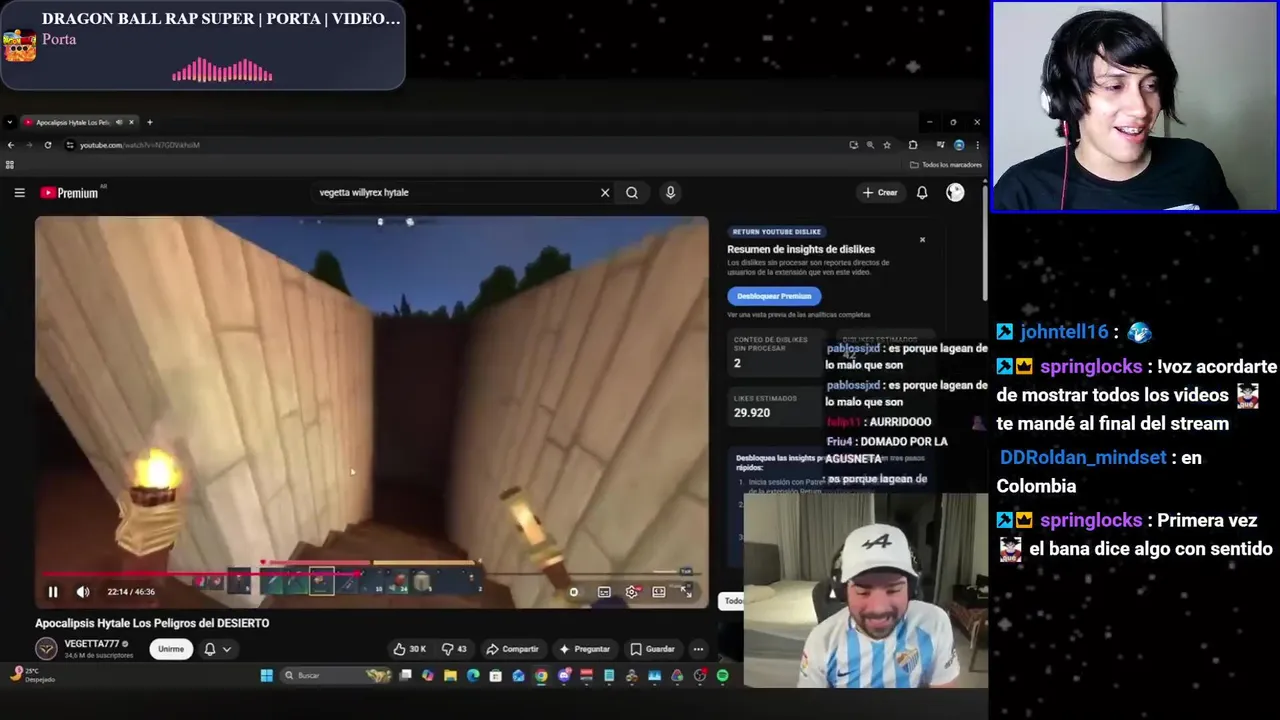Viewport: 1280px width, 720px height.
Task: Open Spotify from the taskbar
Action: pyautogui.click(x=722, y=676)
